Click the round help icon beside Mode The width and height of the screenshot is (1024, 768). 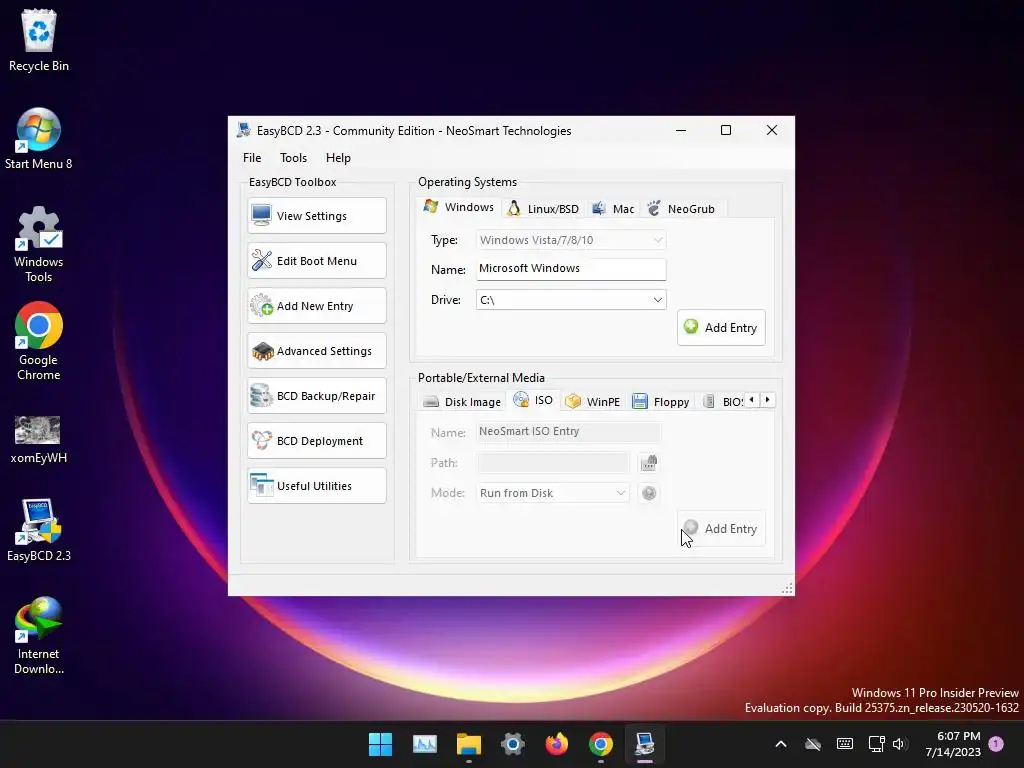coord(648,493)
